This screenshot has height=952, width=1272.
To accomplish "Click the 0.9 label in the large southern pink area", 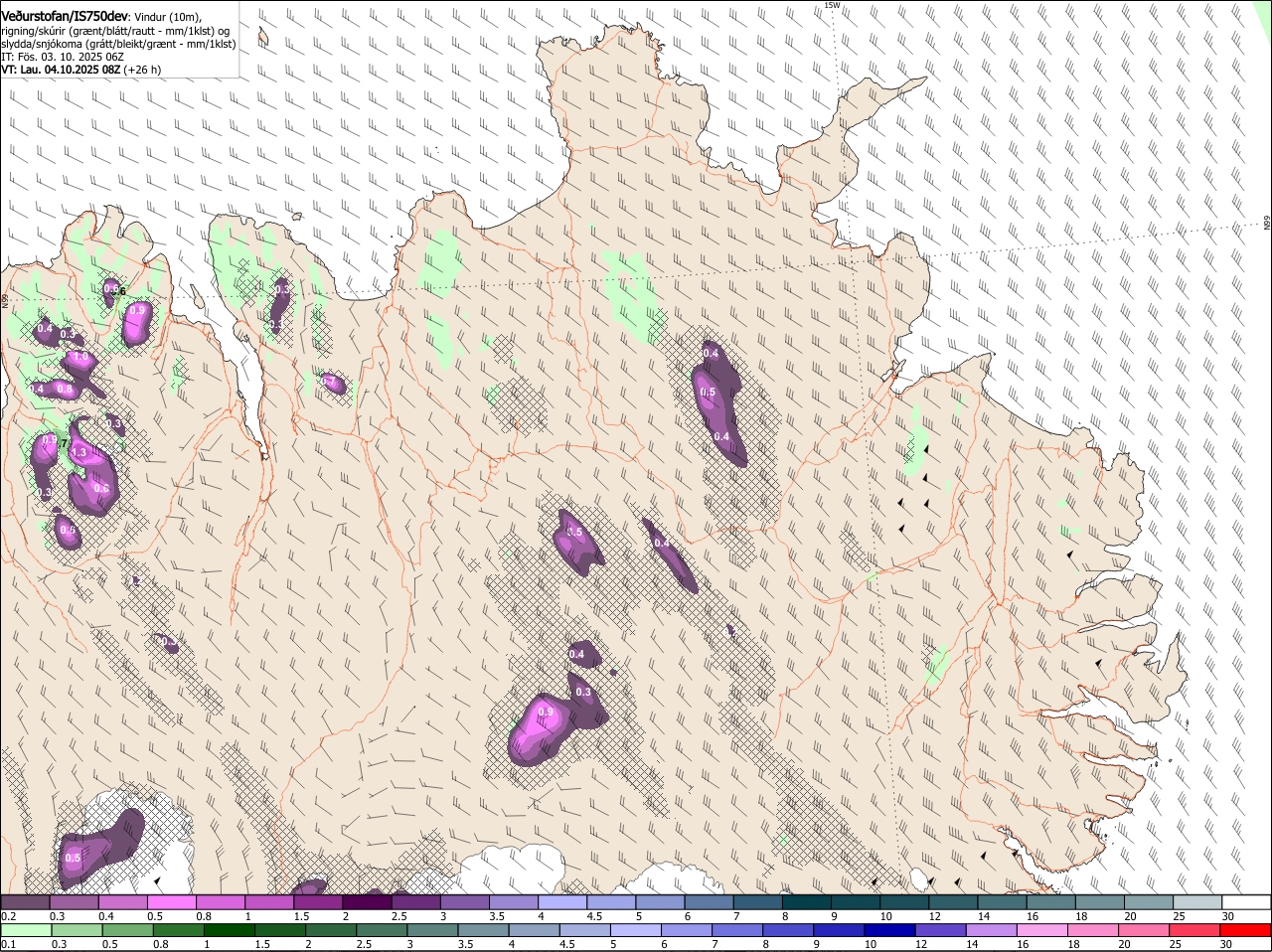I will pyautogui.click(x=546, y=713).
